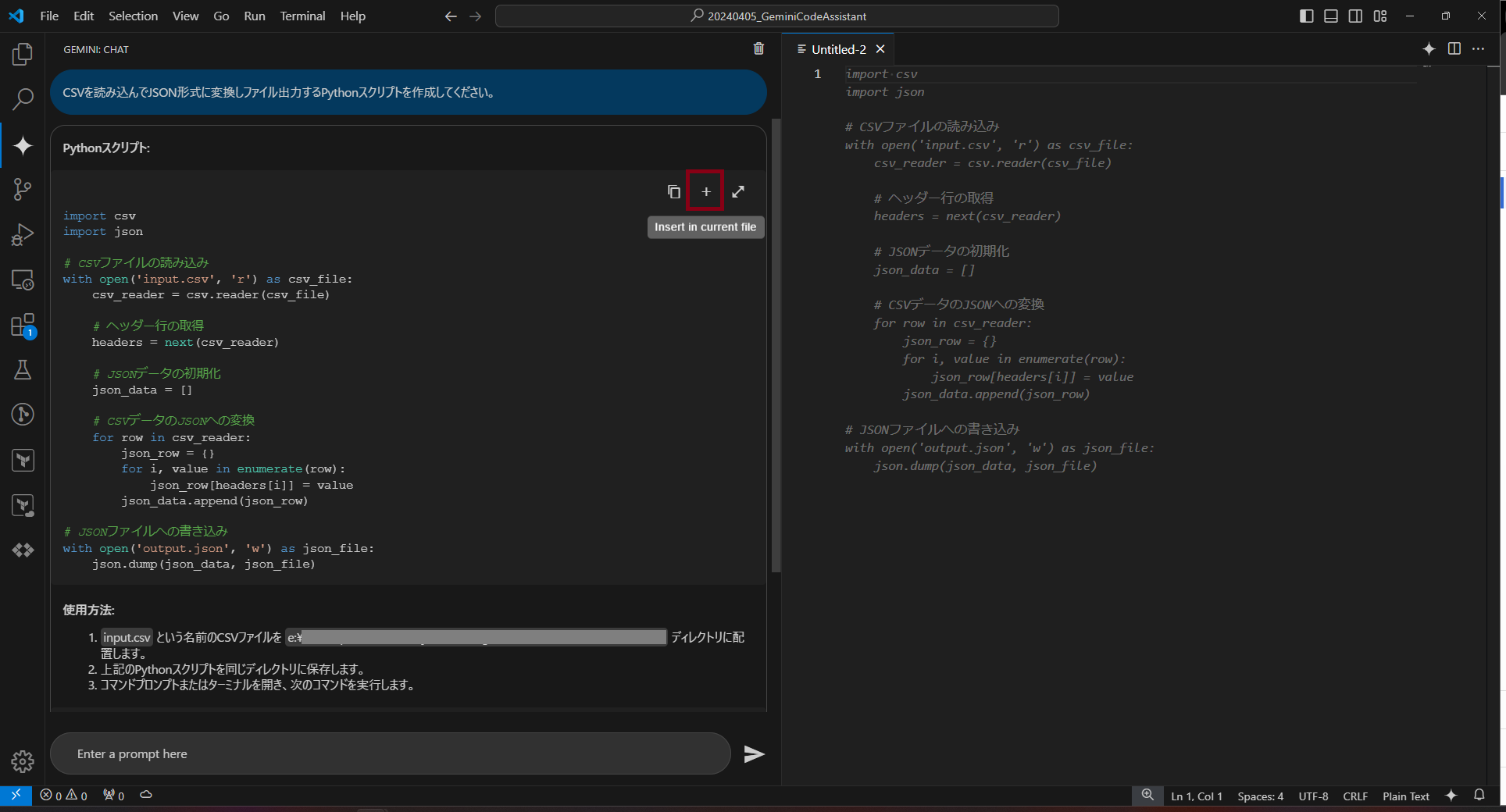Screen dimensions: 1506x812
Task: Toggle the primary sidebar visibility
Action: click(1306, 16)
